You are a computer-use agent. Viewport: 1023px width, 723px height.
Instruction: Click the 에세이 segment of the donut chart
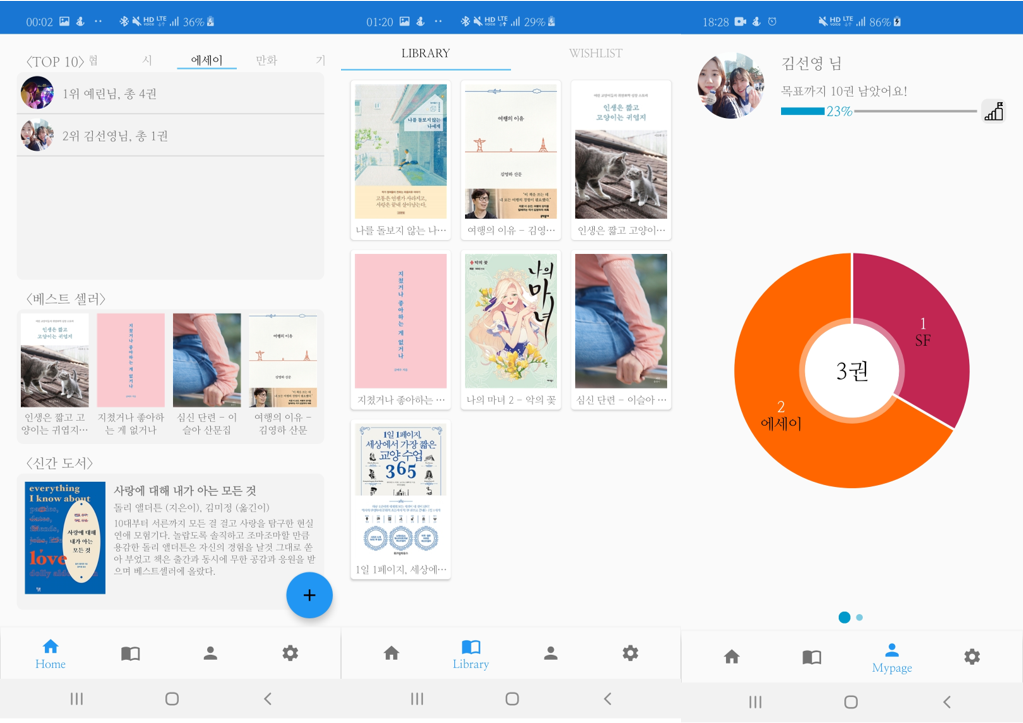tap(780, 420)
